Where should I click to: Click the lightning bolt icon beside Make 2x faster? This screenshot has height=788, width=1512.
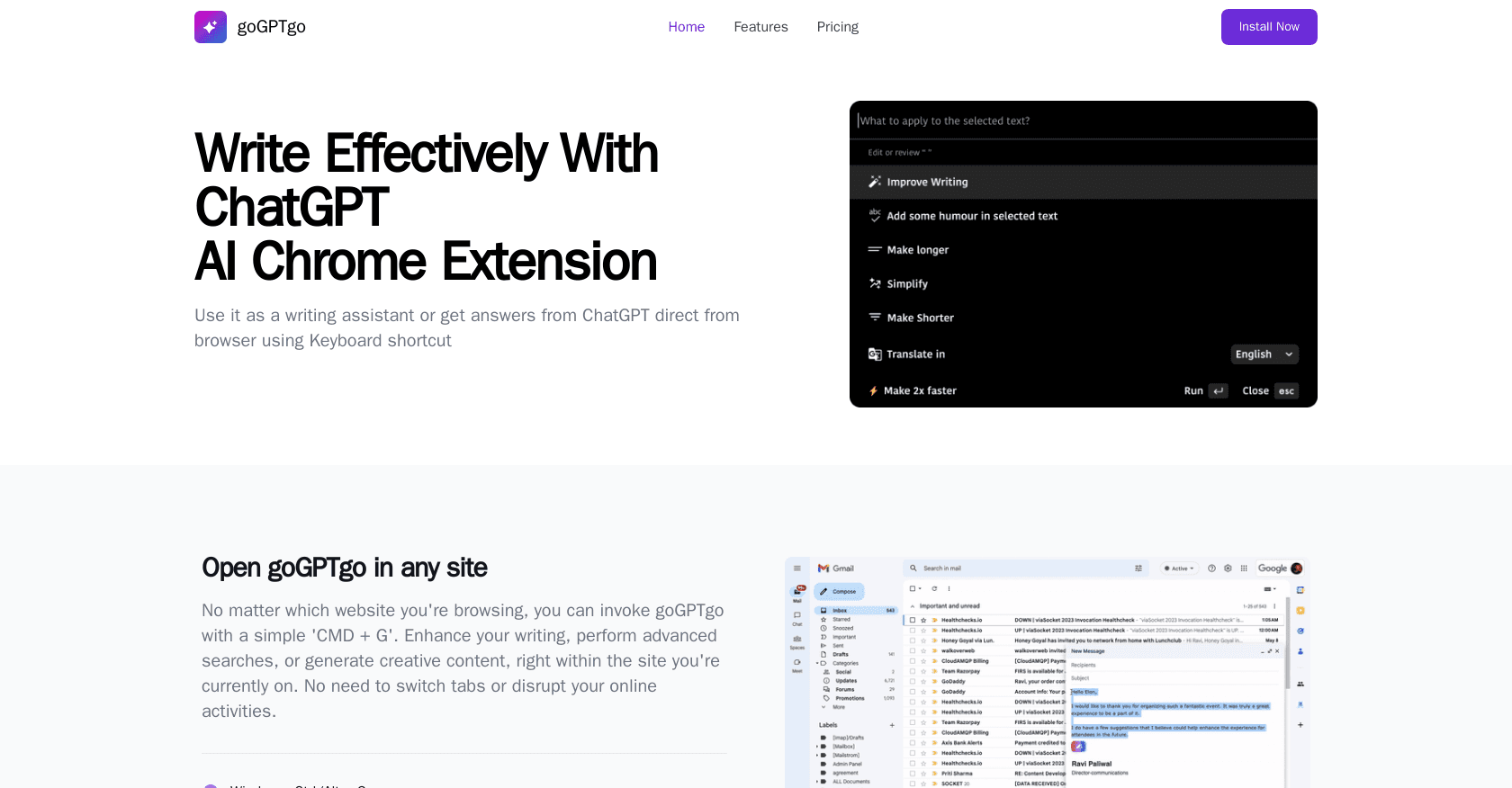coord(873,391)
